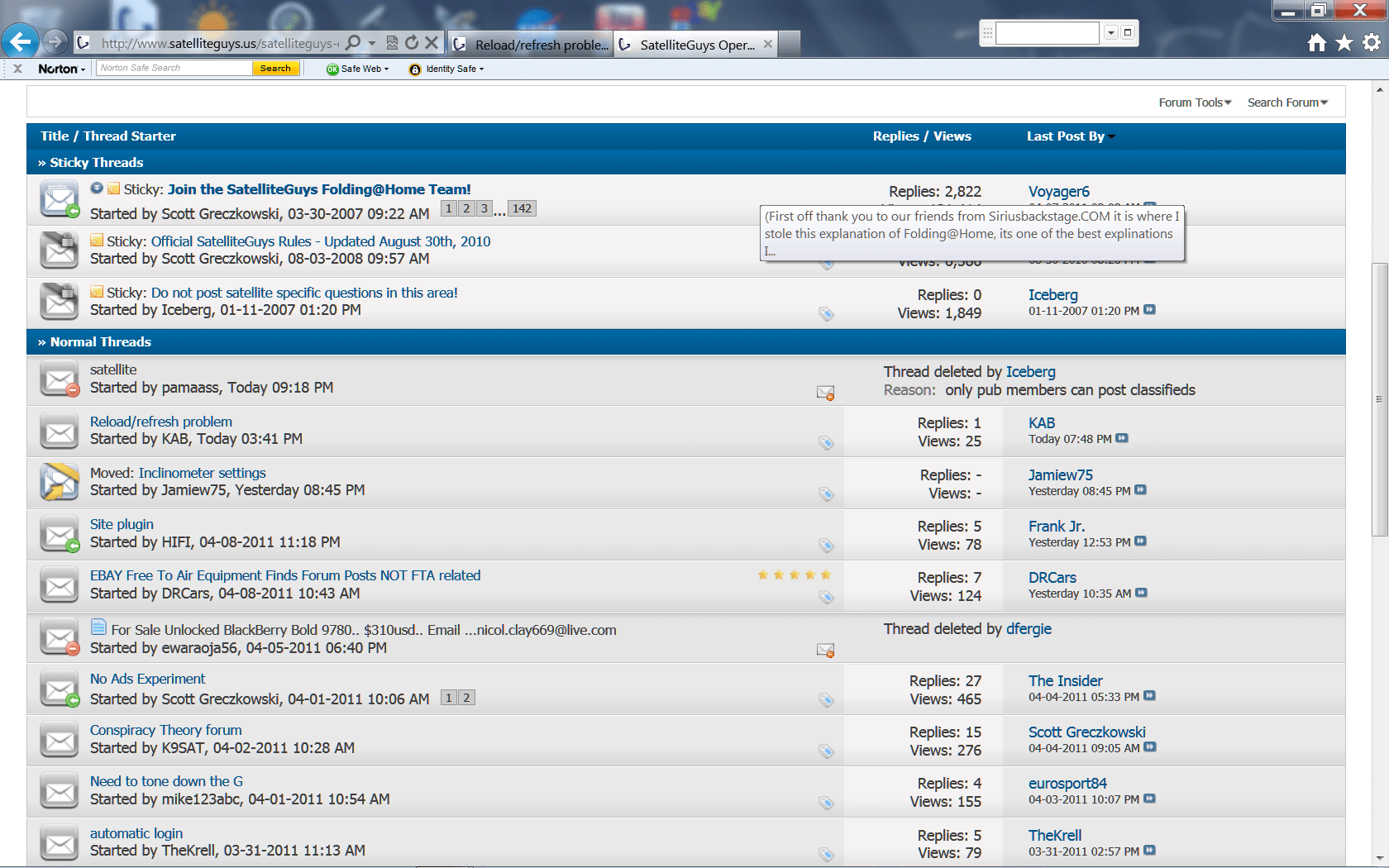Click the square button on floating toolbar
The image size is (1389, 868).
click(x=1128, y=32)
